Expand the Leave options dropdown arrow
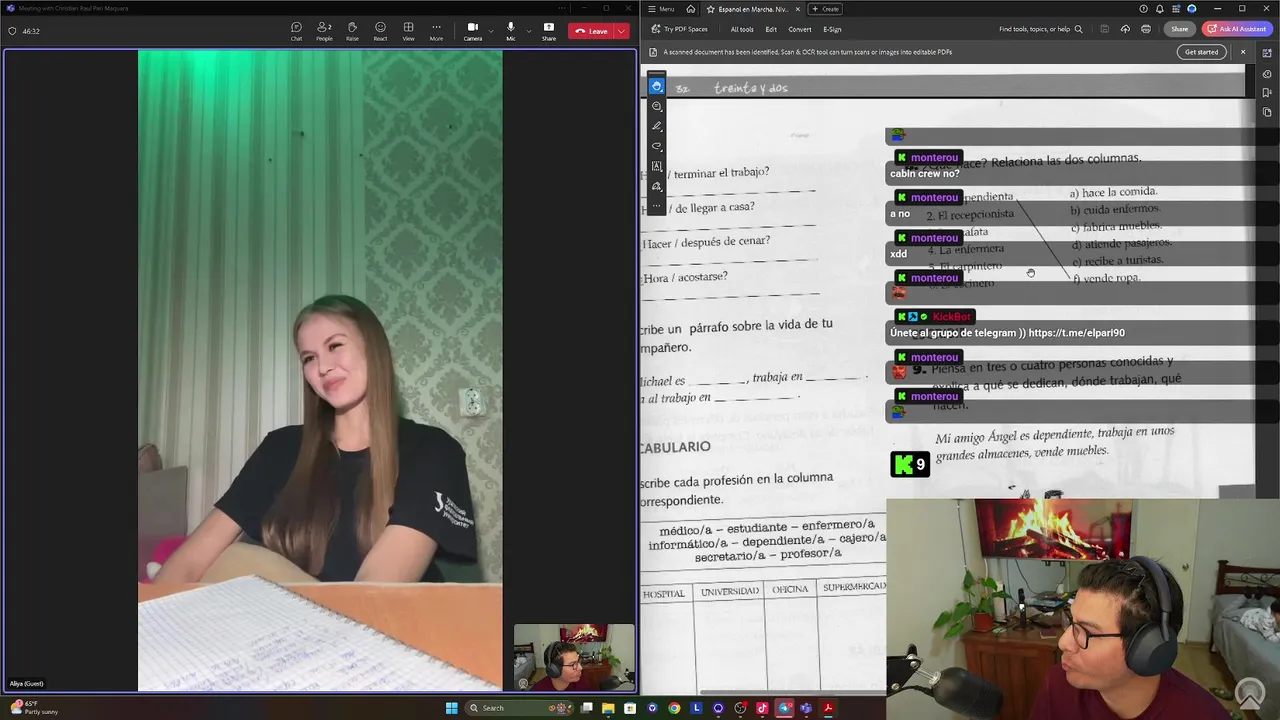 click(x=622, y=31)
